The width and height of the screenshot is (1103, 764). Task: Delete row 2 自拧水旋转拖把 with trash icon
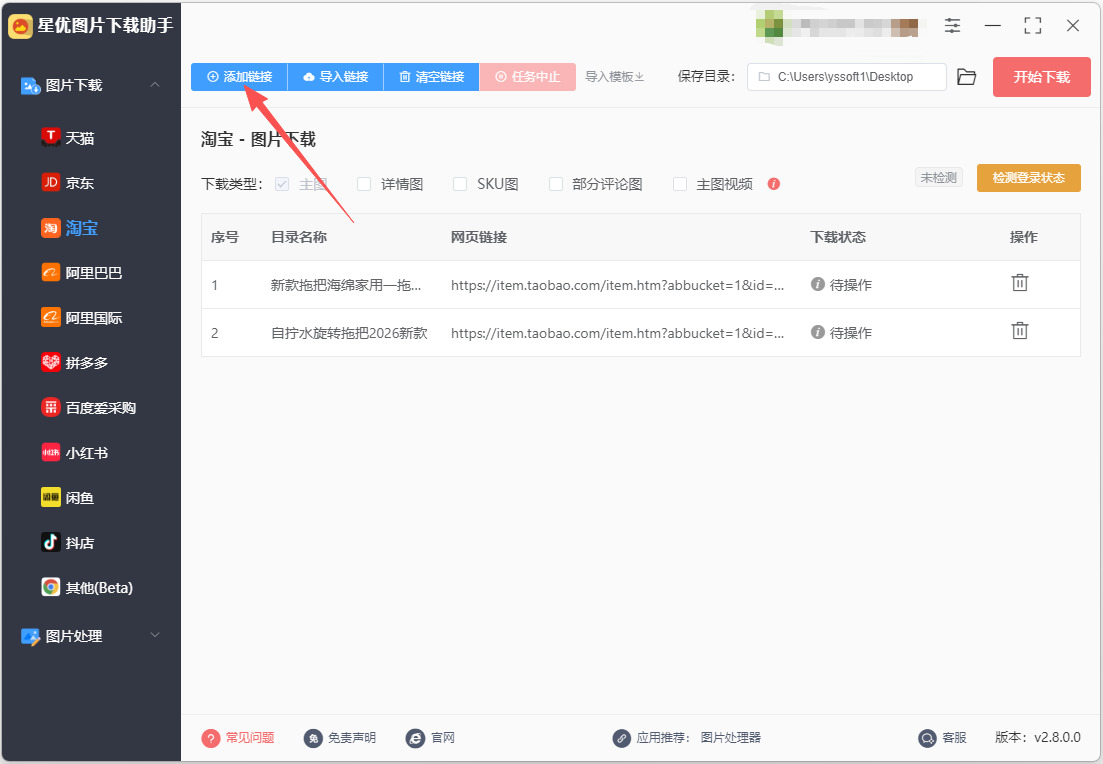(x=1020, y=331)
